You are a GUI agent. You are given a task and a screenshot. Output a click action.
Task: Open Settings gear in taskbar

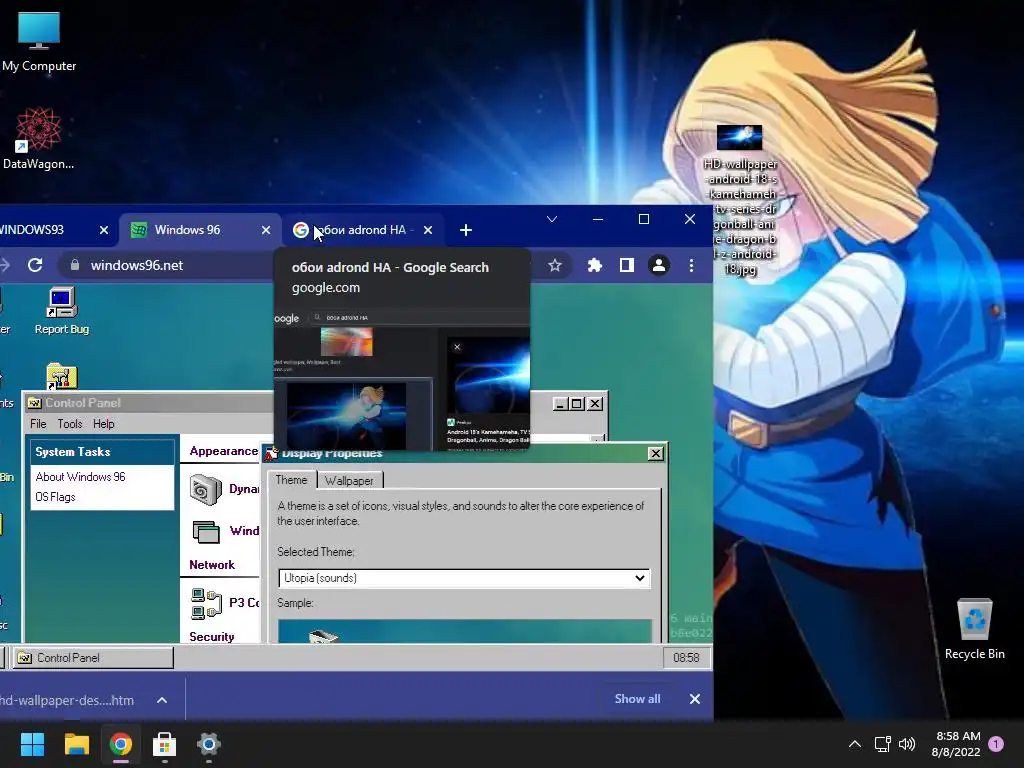coord(209,744)
